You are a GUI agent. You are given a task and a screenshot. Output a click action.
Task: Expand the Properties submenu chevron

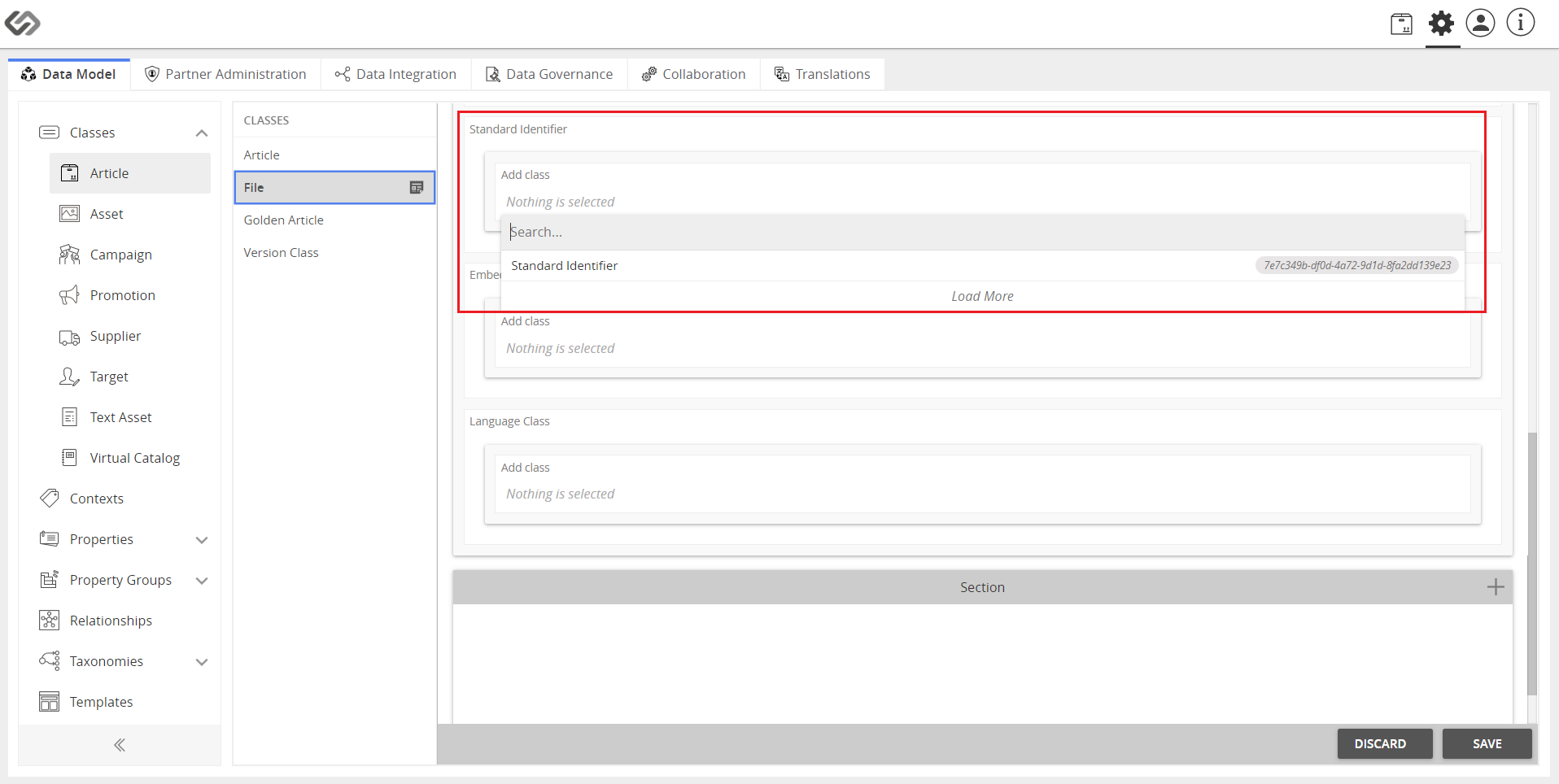pyautogui.click(x=202, y=540)
